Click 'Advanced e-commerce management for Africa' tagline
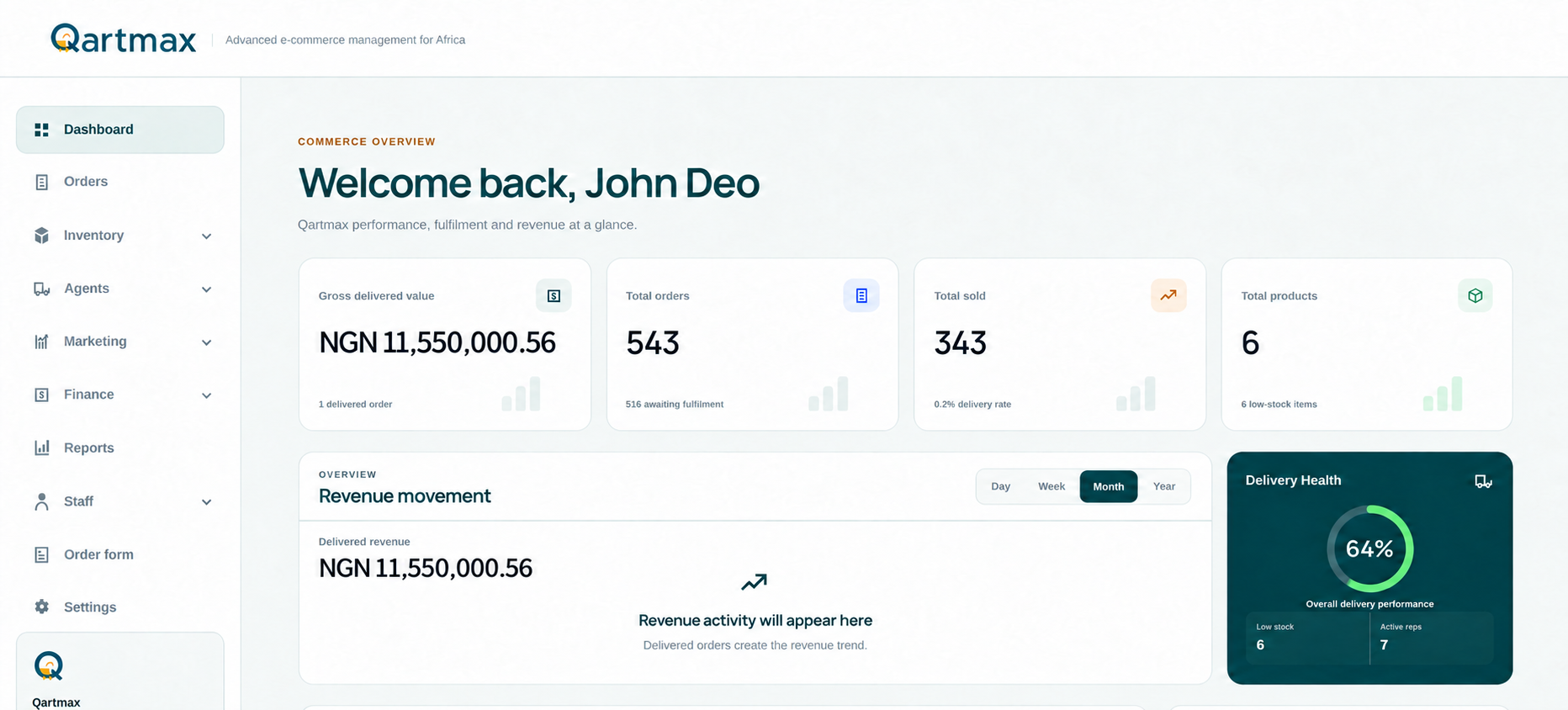This screenshot has width=1568, height=710. [345, 40]
